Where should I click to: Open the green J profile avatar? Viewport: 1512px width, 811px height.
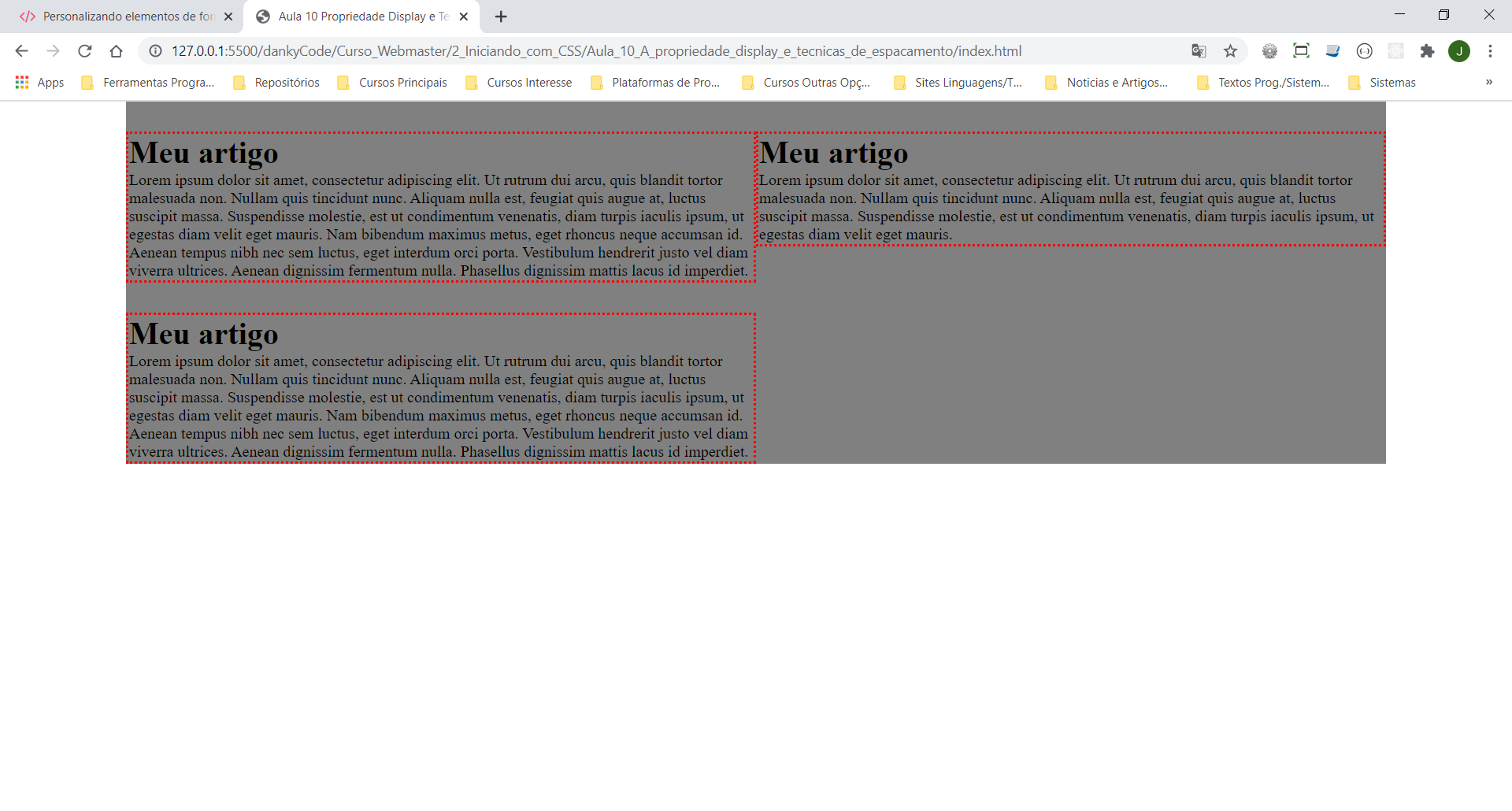click(1459, 51)
